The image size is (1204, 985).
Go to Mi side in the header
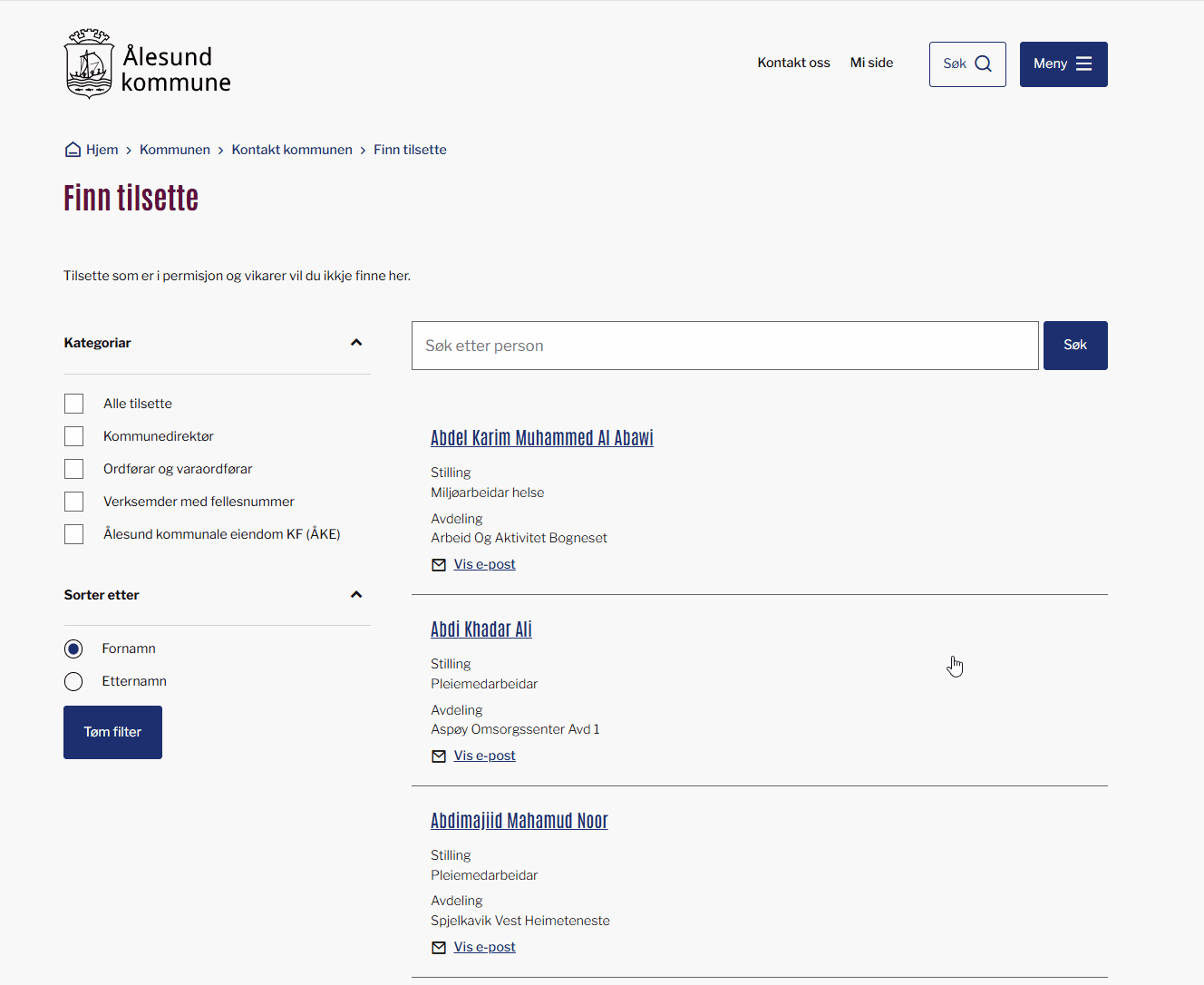click(871, 63)
